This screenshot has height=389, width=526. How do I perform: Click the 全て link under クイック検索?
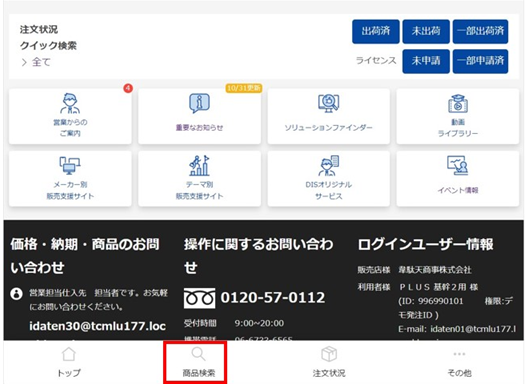pyautogui.click(x=41, y=62)
